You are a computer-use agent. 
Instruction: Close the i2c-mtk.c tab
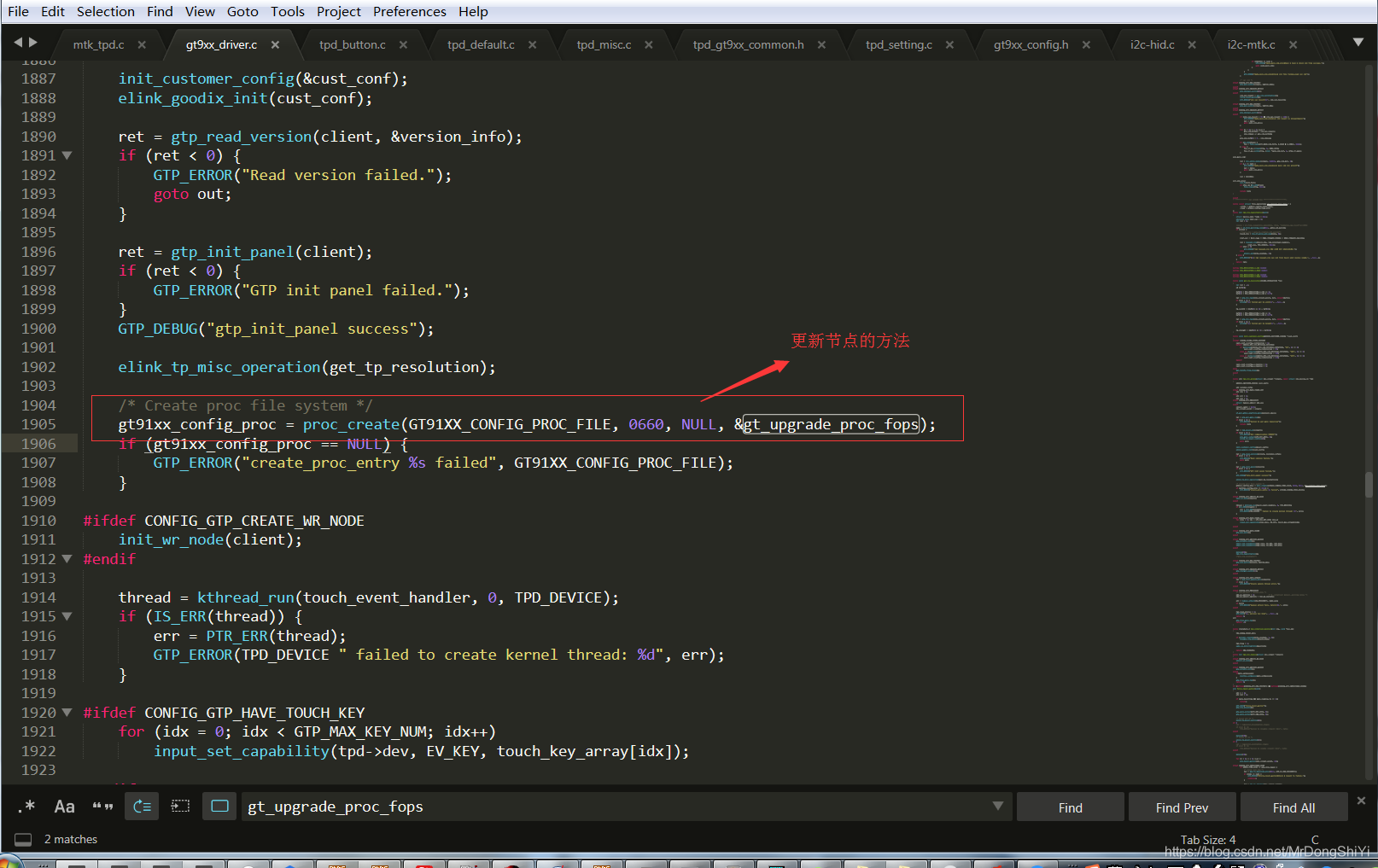tap(1293, 44)
